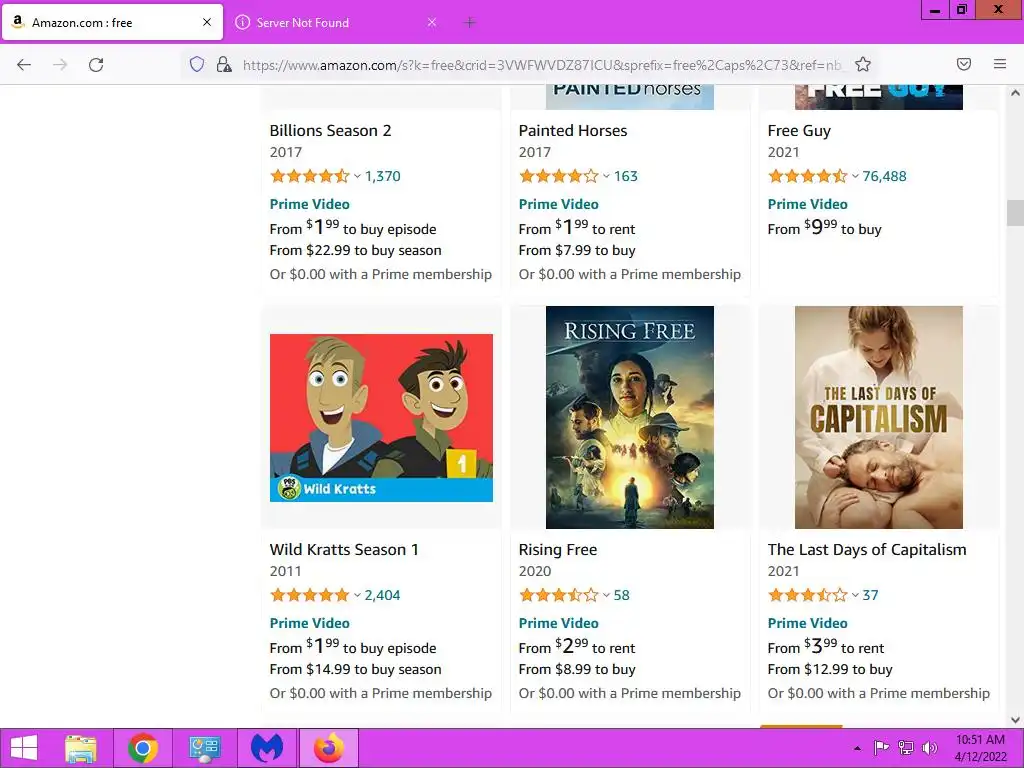
Task: Open the Rising Free title link
Action: coord(558,550)
